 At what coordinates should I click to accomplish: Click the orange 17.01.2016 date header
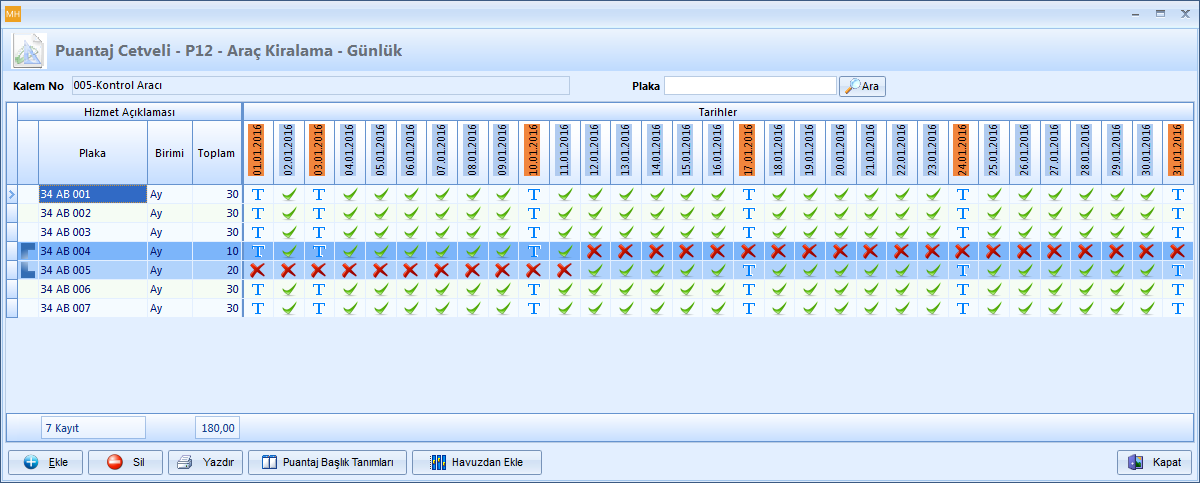point(748,150)
